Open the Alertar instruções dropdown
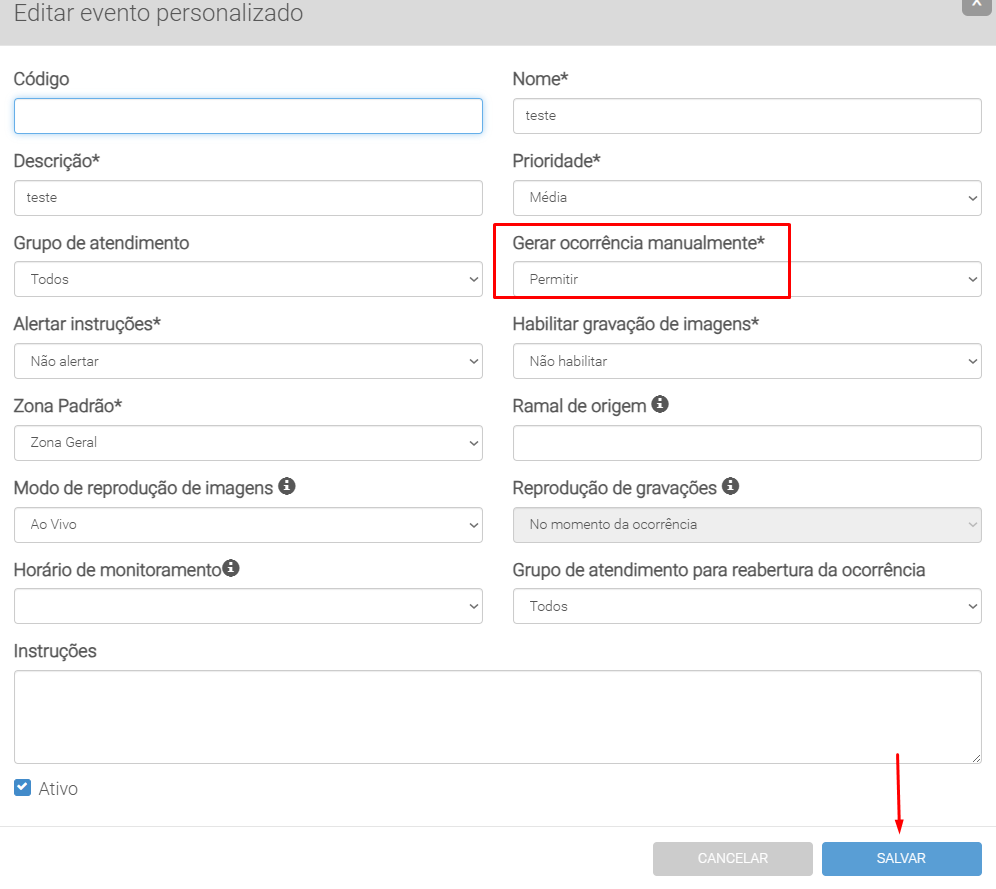Image resolution: width=996 pixels, height=889 pixels. (x=248, y=362)
